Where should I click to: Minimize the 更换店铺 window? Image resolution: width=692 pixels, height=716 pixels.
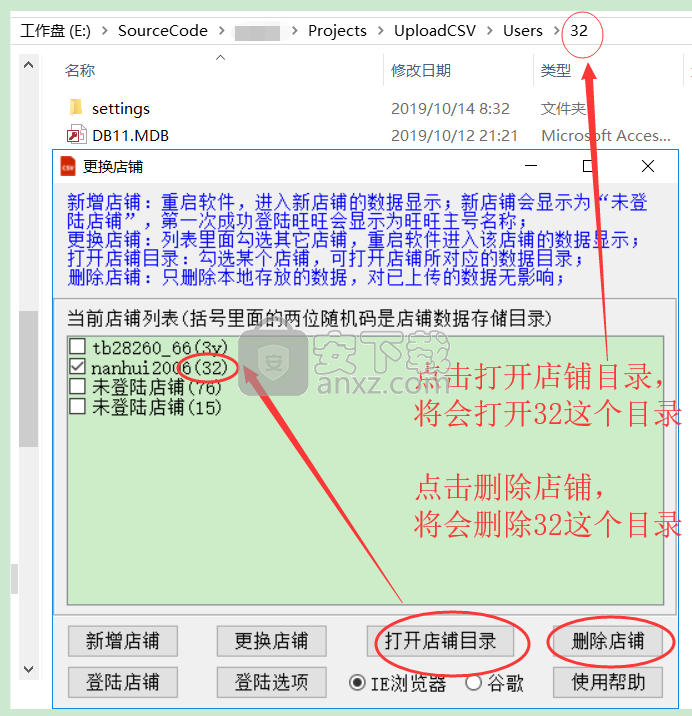point(531,166)
